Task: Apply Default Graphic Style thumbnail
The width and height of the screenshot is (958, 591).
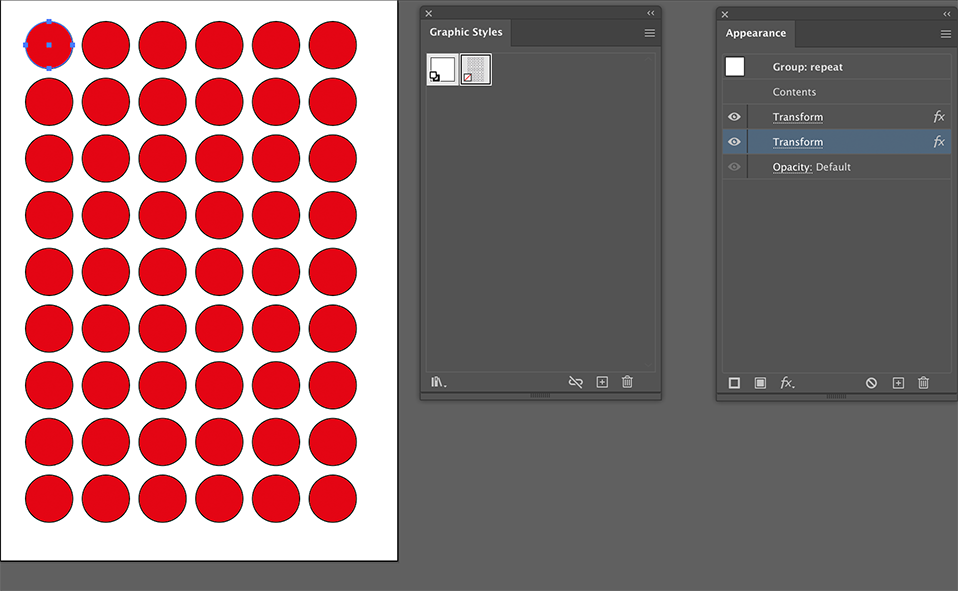Action: [x=442, y=69]
